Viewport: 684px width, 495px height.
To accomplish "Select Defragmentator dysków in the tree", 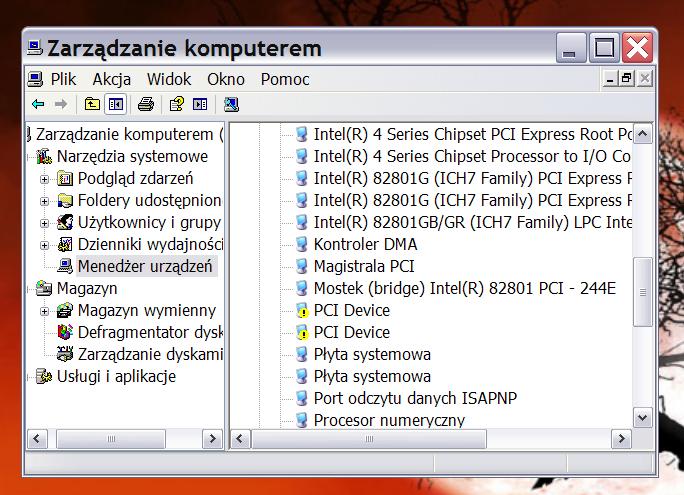I will (x=150, y=332).
